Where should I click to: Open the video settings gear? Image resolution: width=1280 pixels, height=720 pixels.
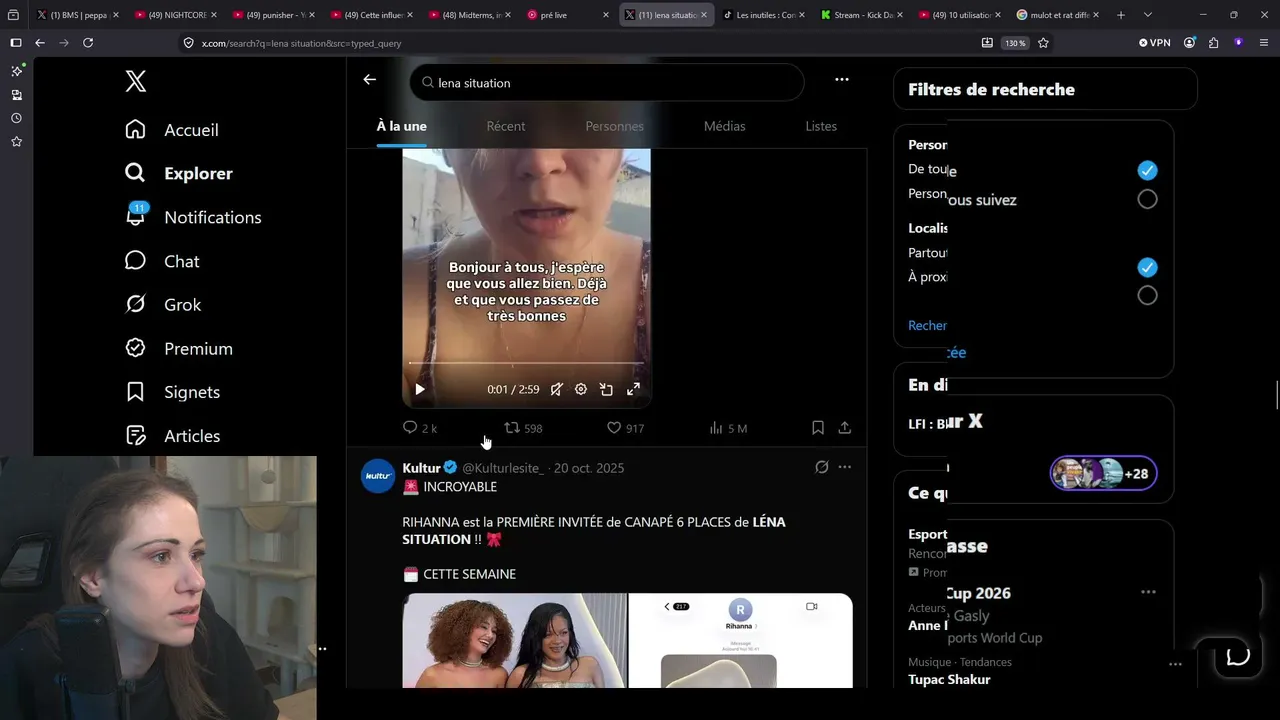(x=581, y=389)
